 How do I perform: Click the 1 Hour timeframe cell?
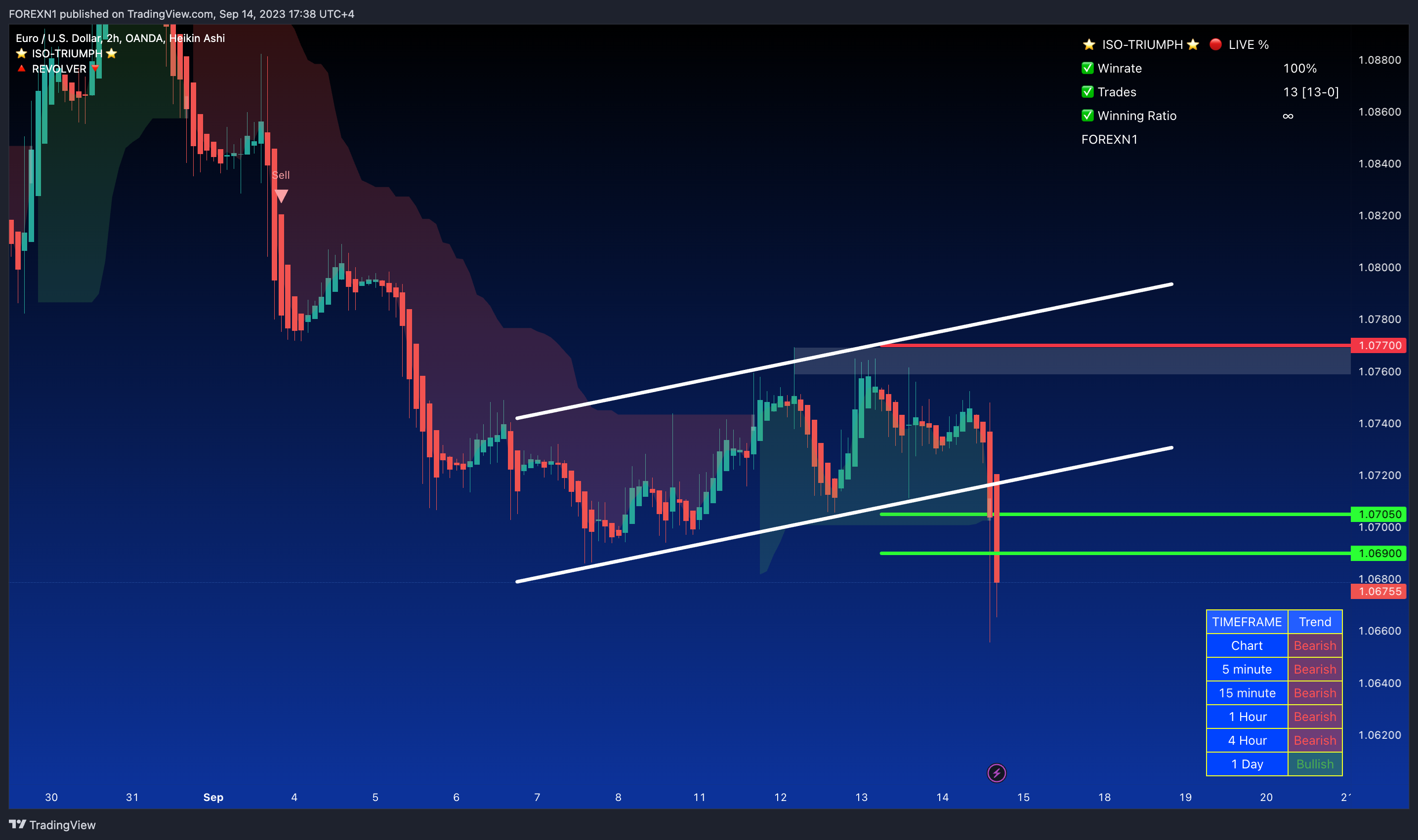tap(1247, 717)
